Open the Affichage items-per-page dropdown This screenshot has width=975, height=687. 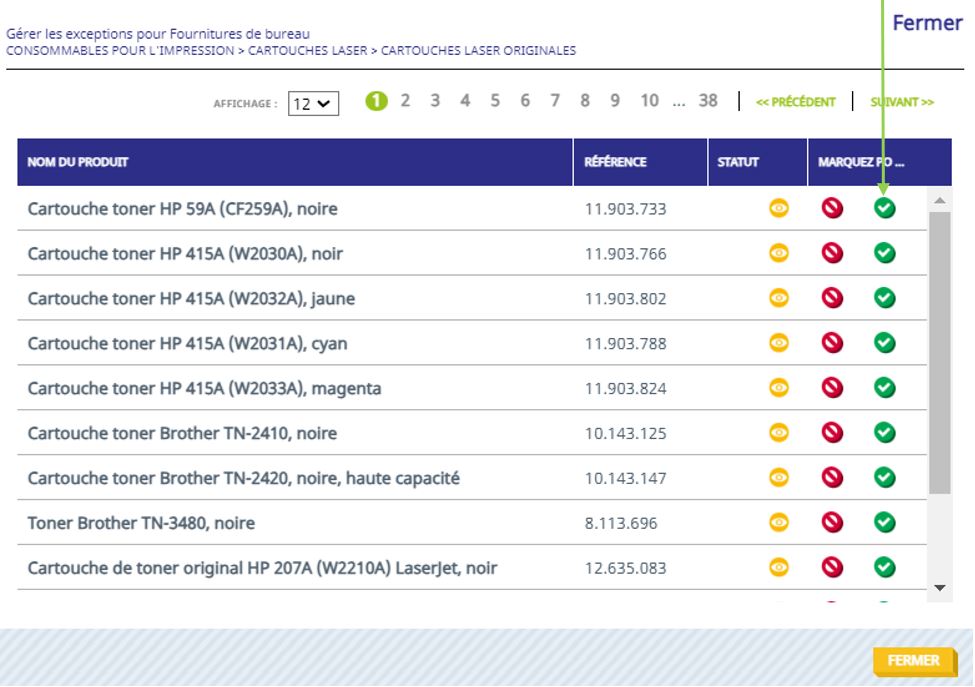pos(314,103)
